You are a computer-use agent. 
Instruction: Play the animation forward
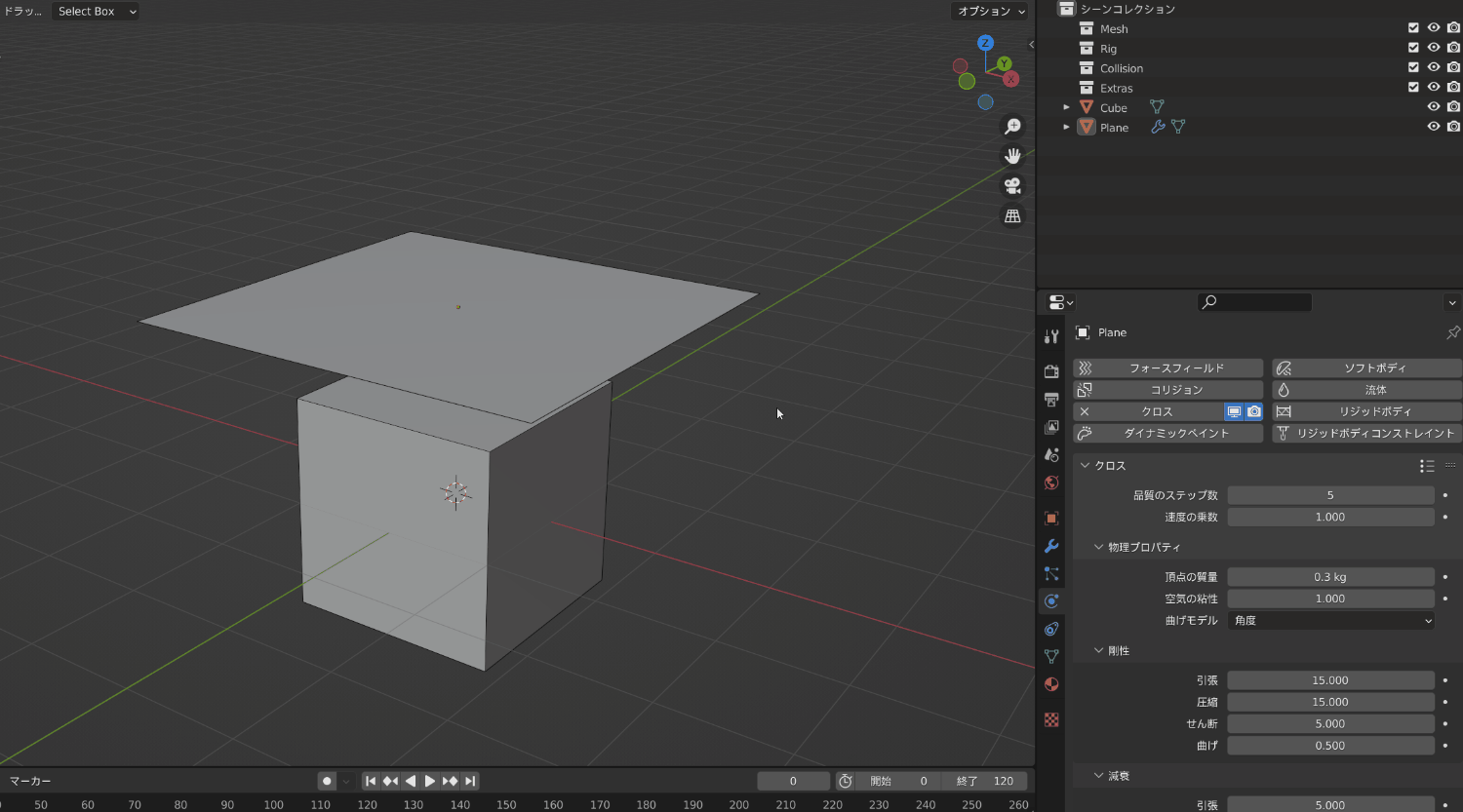(x=430, y=781)
